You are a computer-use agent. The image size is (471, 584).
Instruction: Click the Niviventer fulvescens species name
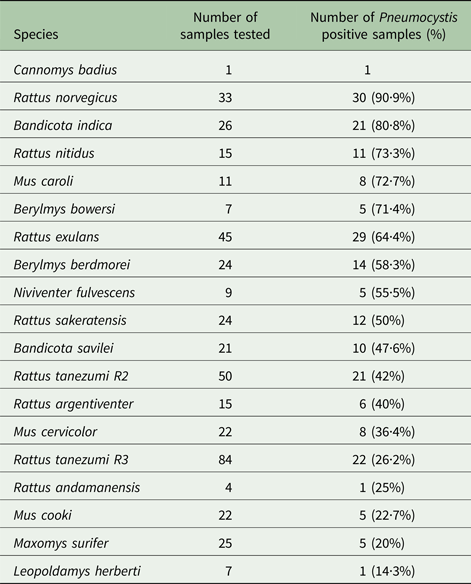click(74, 292)
